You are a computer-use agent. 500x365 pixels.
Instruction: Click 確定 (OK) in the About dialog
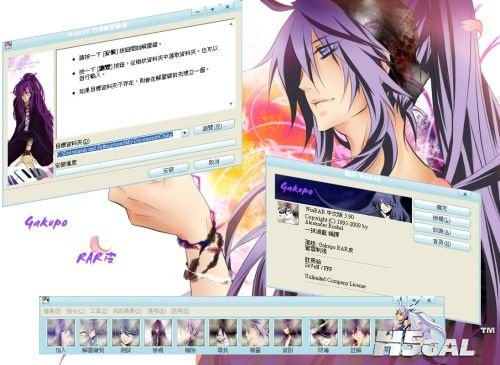point(442,208)
